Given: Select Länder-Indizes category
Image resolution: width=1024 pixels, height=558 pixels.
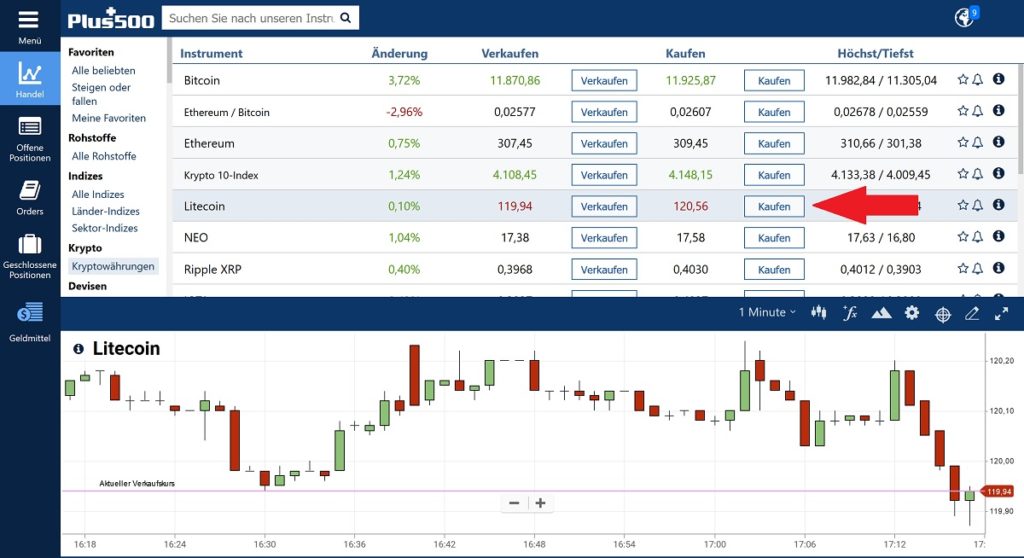Looking at the screenshot, I should 106,211.
